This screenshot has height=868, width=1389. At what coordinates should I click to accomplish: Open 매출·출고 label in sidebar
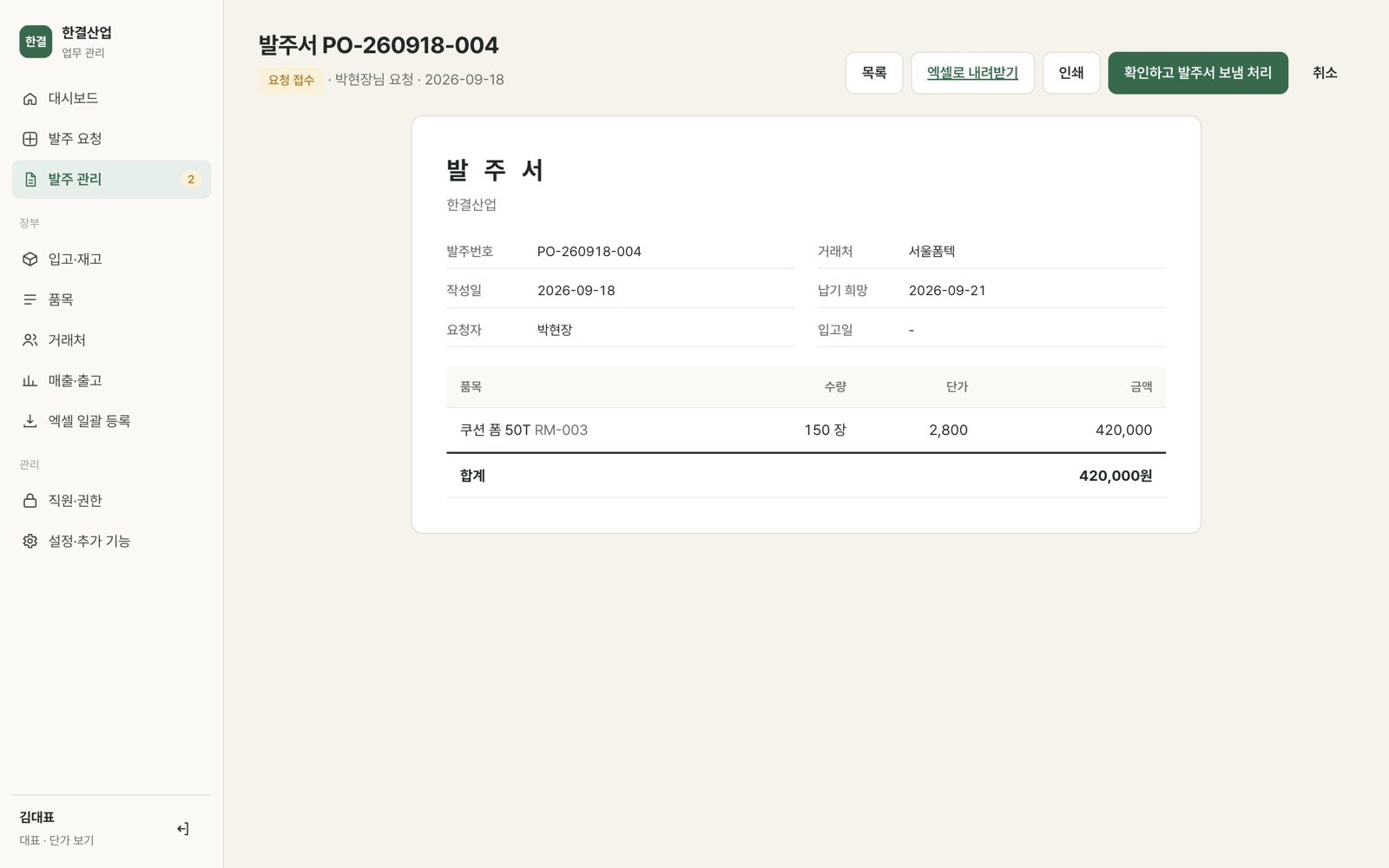coord(76,380)
